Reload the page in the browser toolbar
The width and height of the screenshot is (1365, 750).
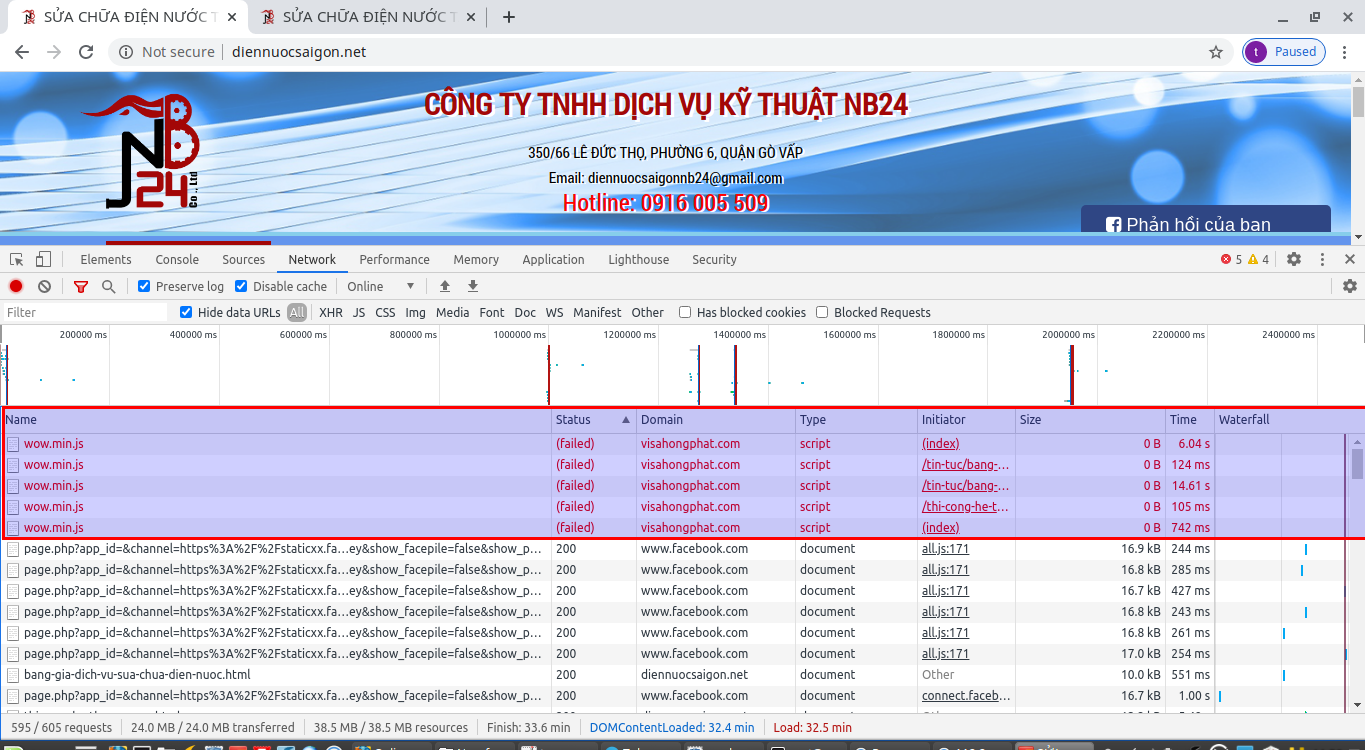coord(86,52)
